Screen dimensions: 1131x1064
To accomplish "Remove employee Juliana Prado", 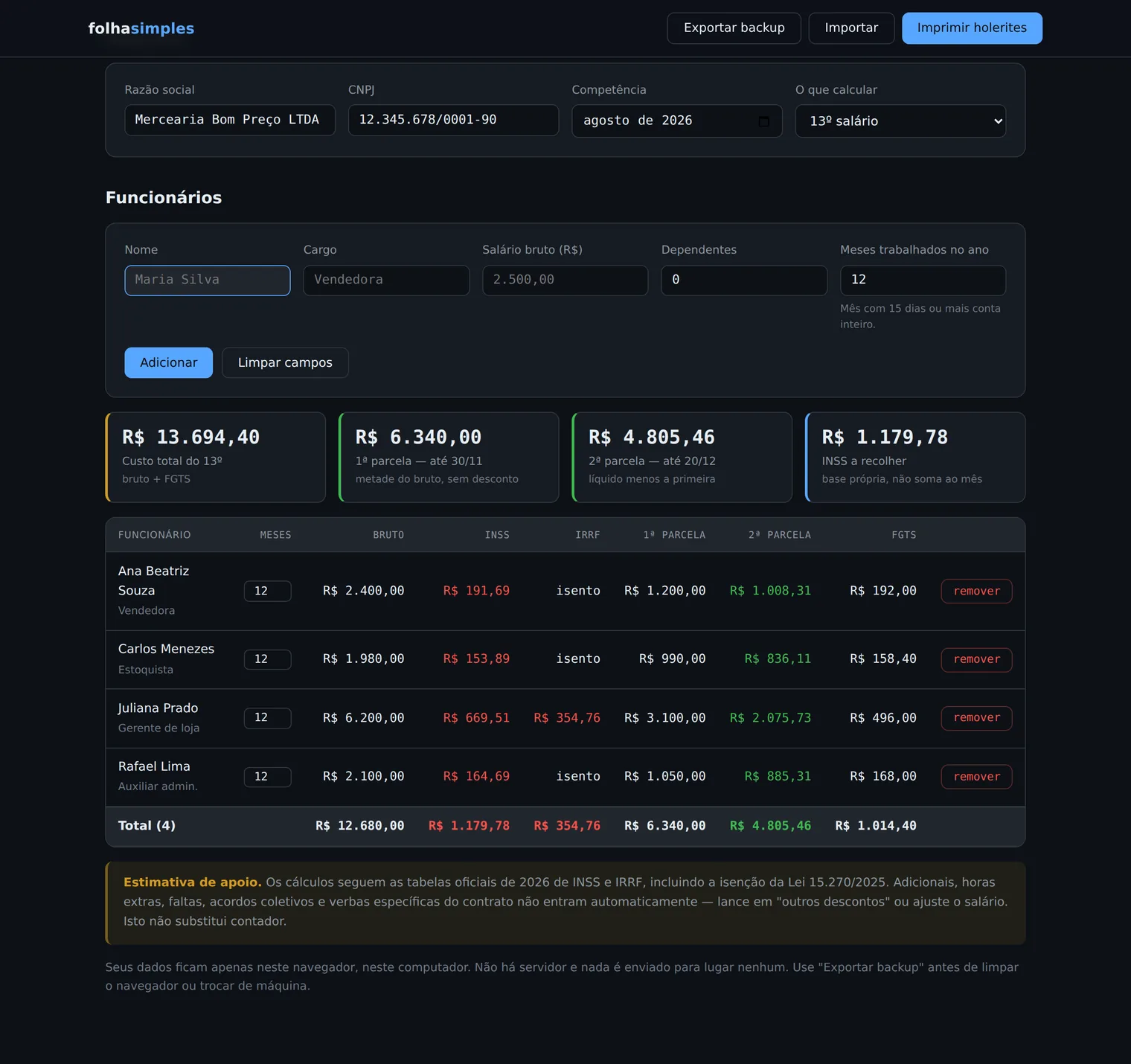I will 976,718.
